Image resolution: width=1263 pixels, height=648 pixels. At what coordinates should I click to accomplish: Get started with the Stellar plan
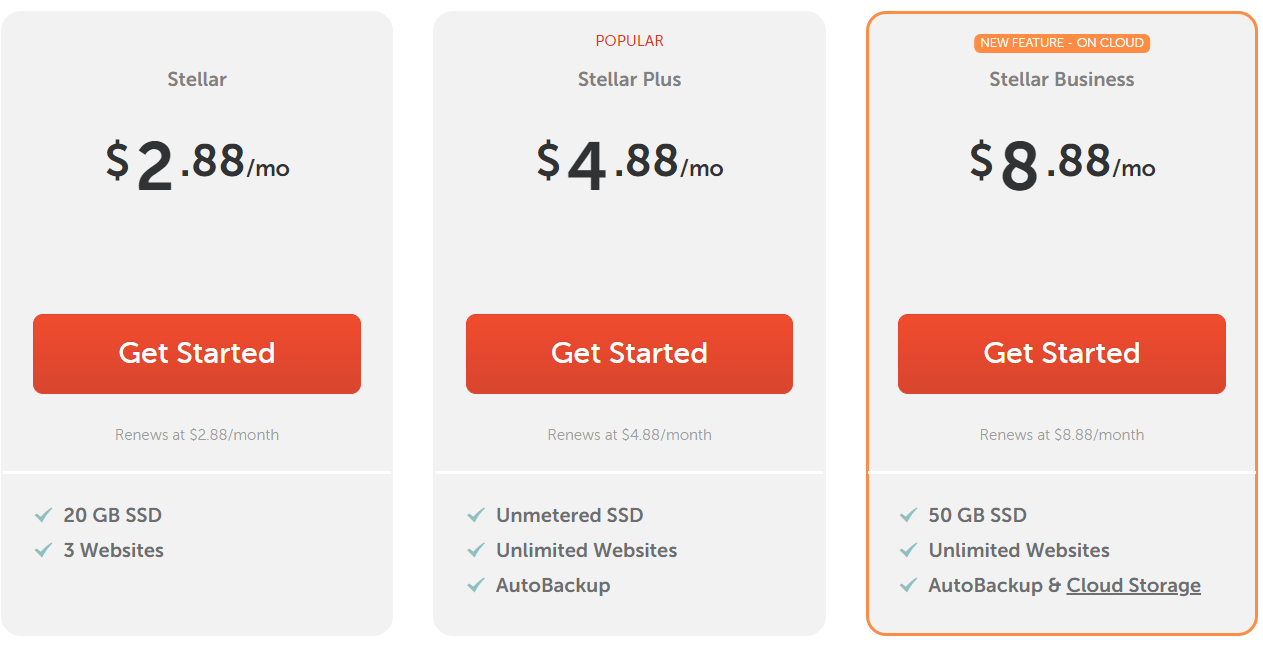pos(197,354)
